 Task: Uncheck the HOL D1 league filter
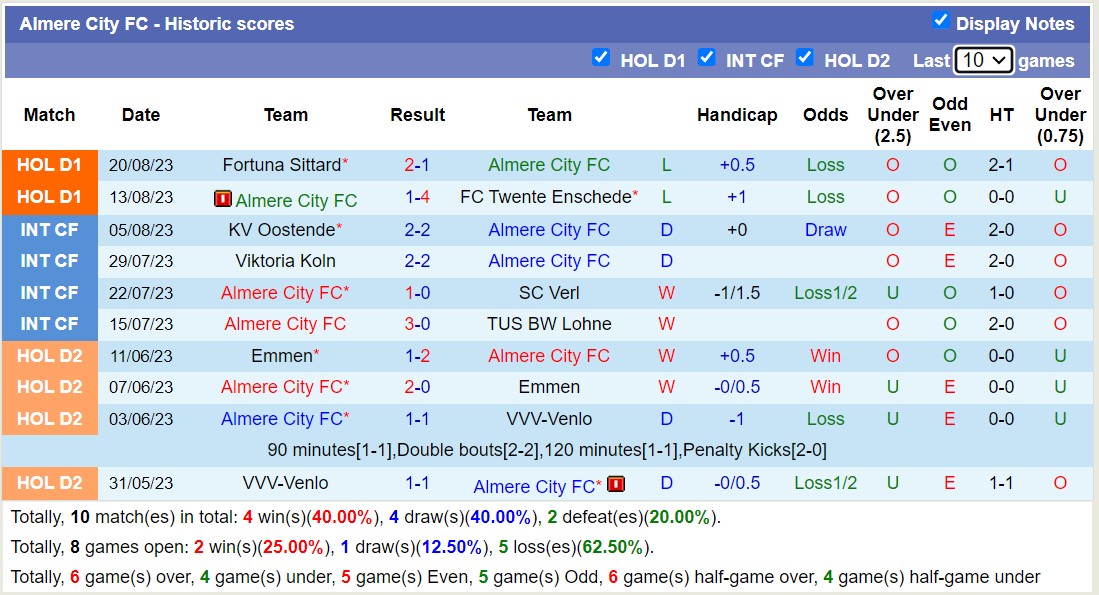coord(601,58)
